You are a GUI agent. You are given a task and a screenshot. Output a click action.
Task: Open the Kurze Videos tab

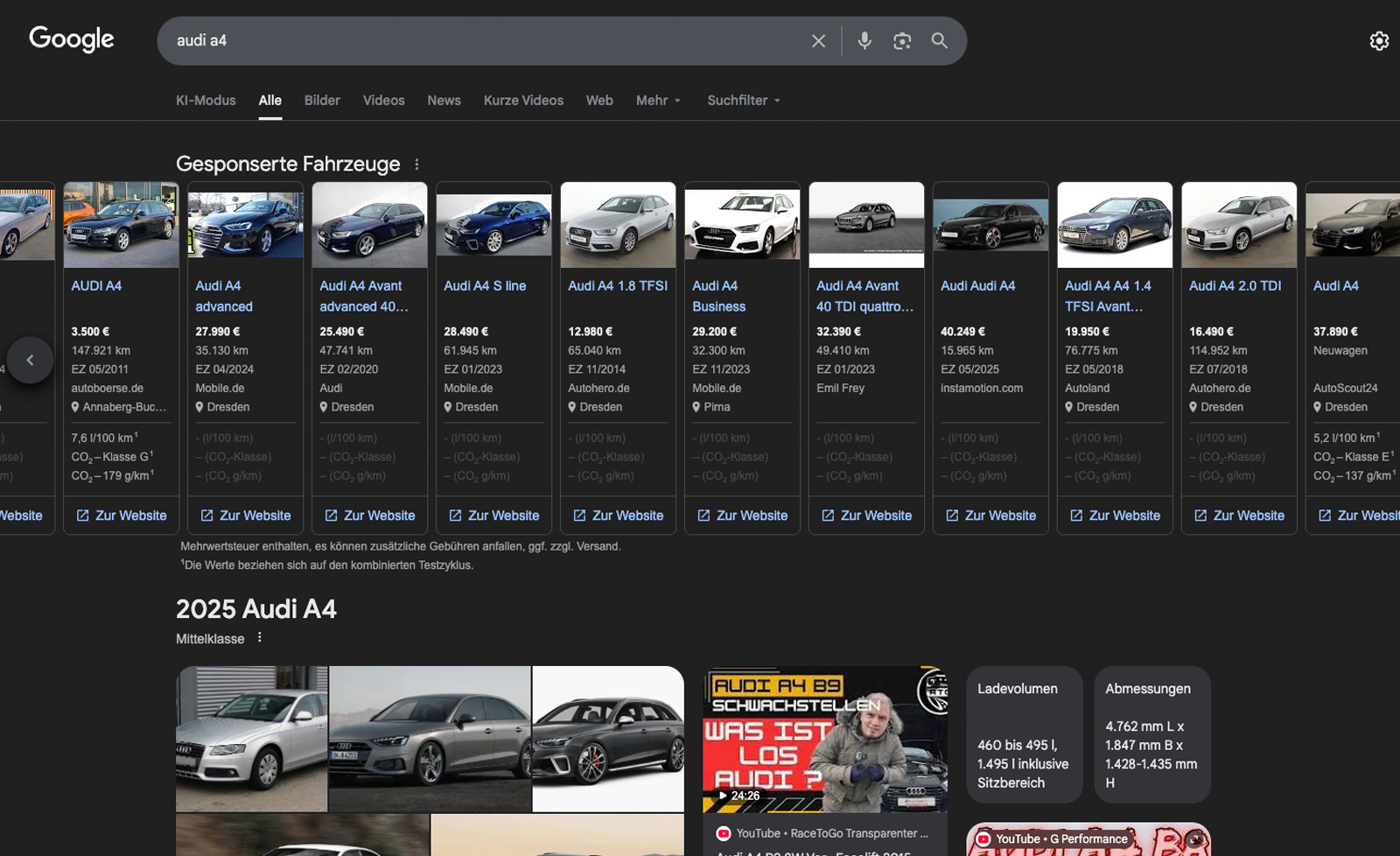pos(523,101)
